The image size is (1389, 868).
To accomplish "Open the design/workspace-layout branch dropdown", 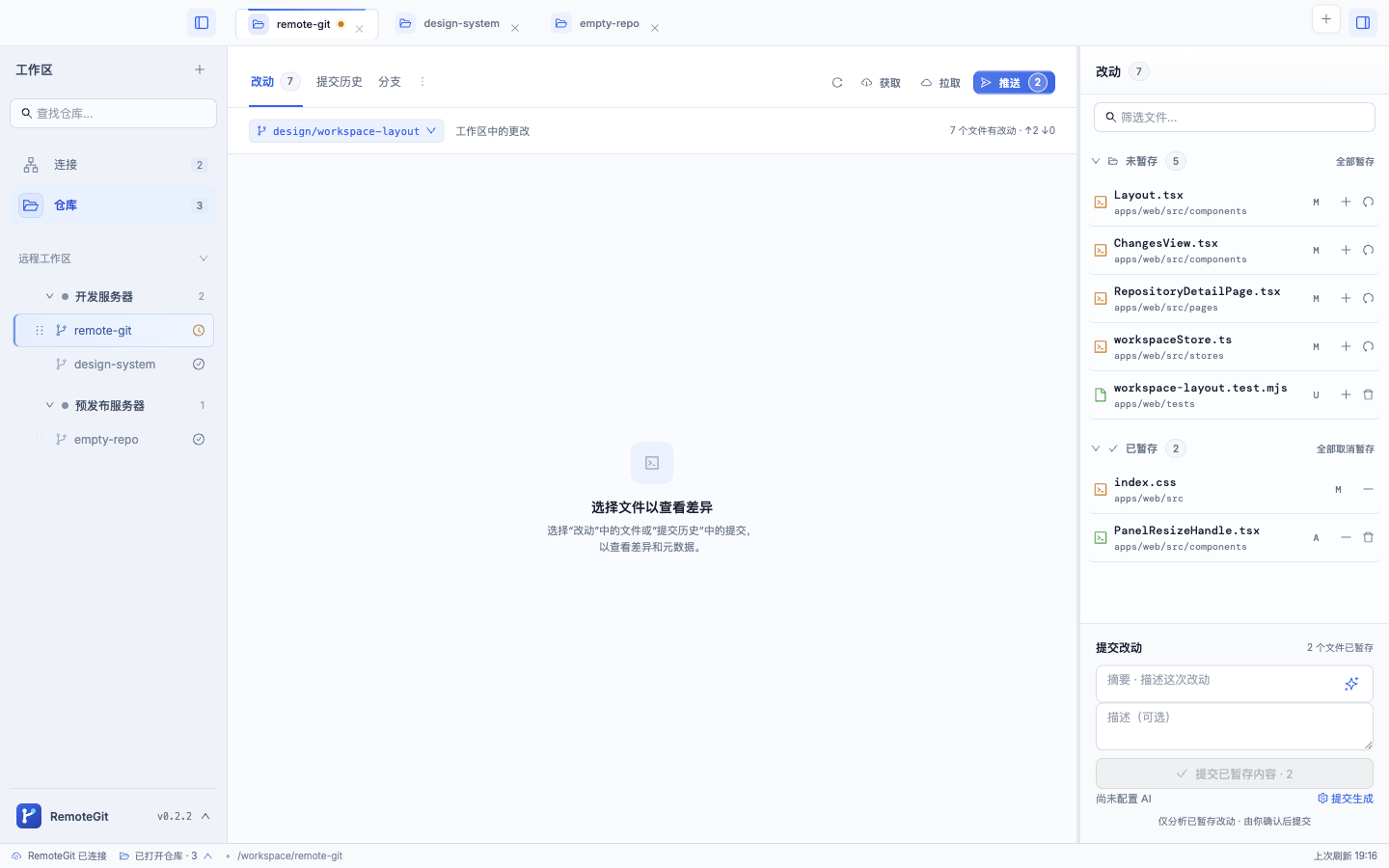I will coord(346,131).
